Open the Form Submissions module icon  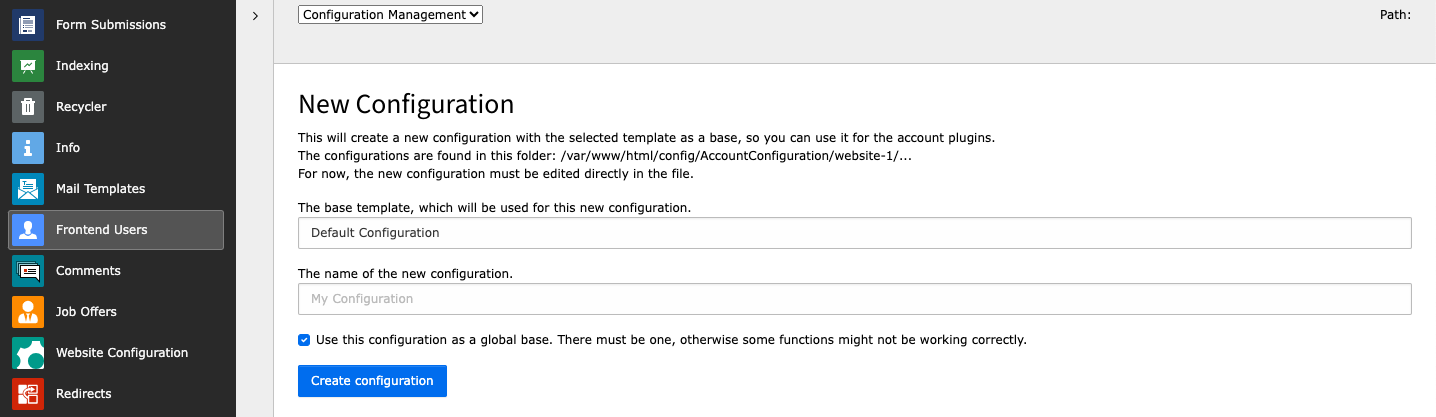pos(28,24)
